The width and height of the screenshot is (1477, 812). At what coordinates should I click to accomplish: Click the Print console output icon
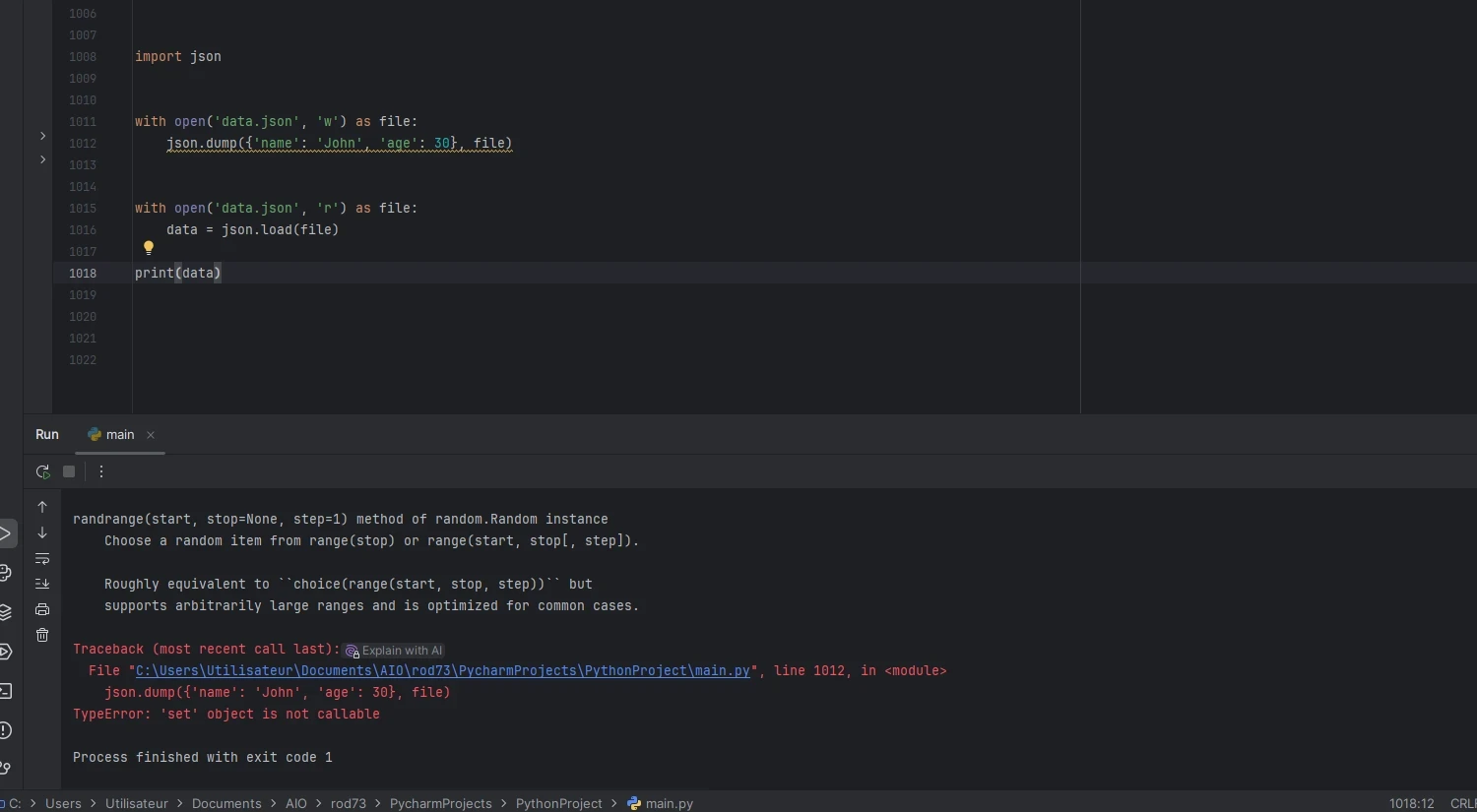point(42,610)
